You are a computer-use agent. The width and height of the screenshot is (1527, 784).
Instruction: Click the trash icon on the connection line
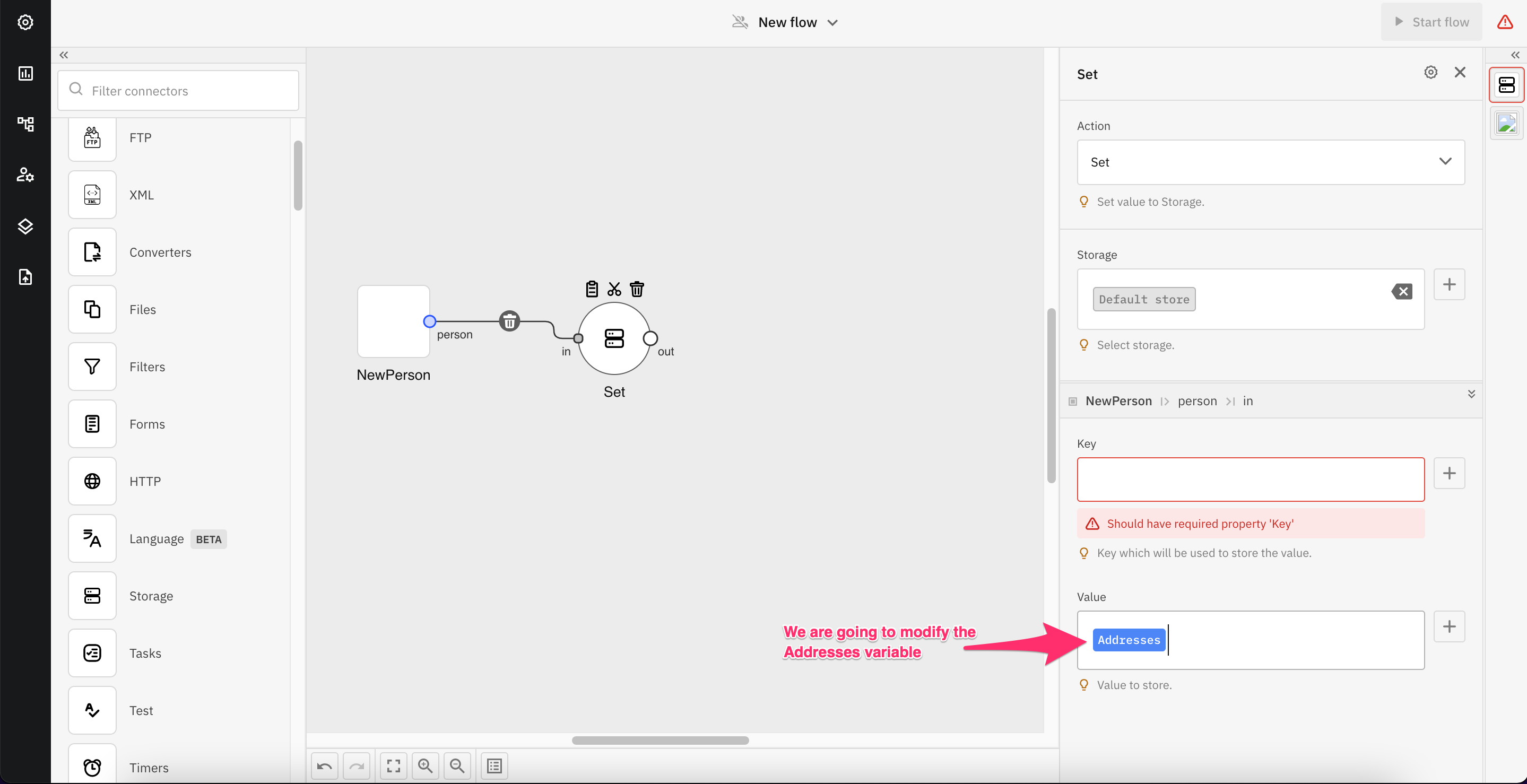click(x=509, y=321)
